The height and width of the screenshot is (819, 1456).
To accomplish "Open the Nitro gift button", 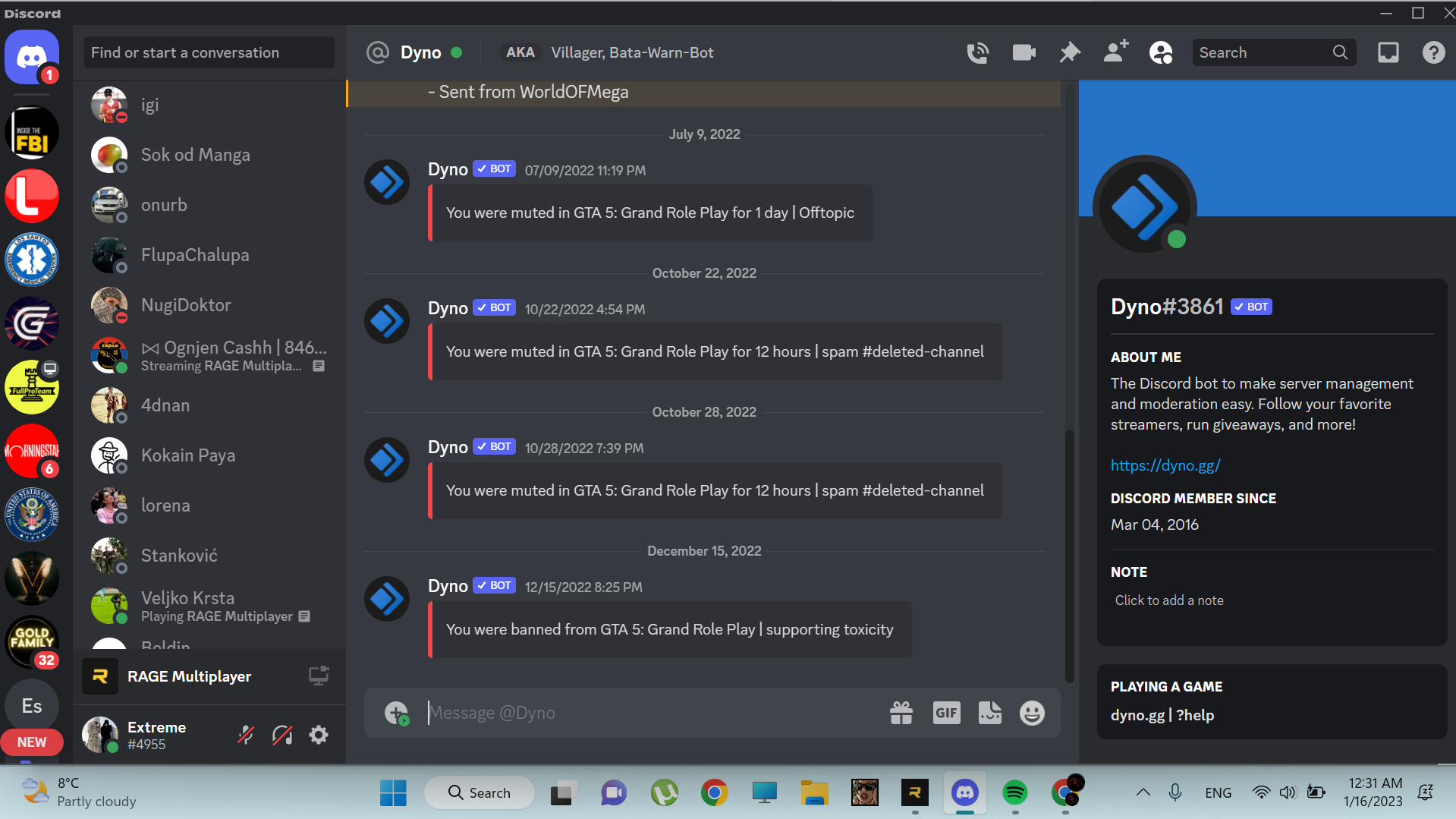I will click(x=901, y=713).
